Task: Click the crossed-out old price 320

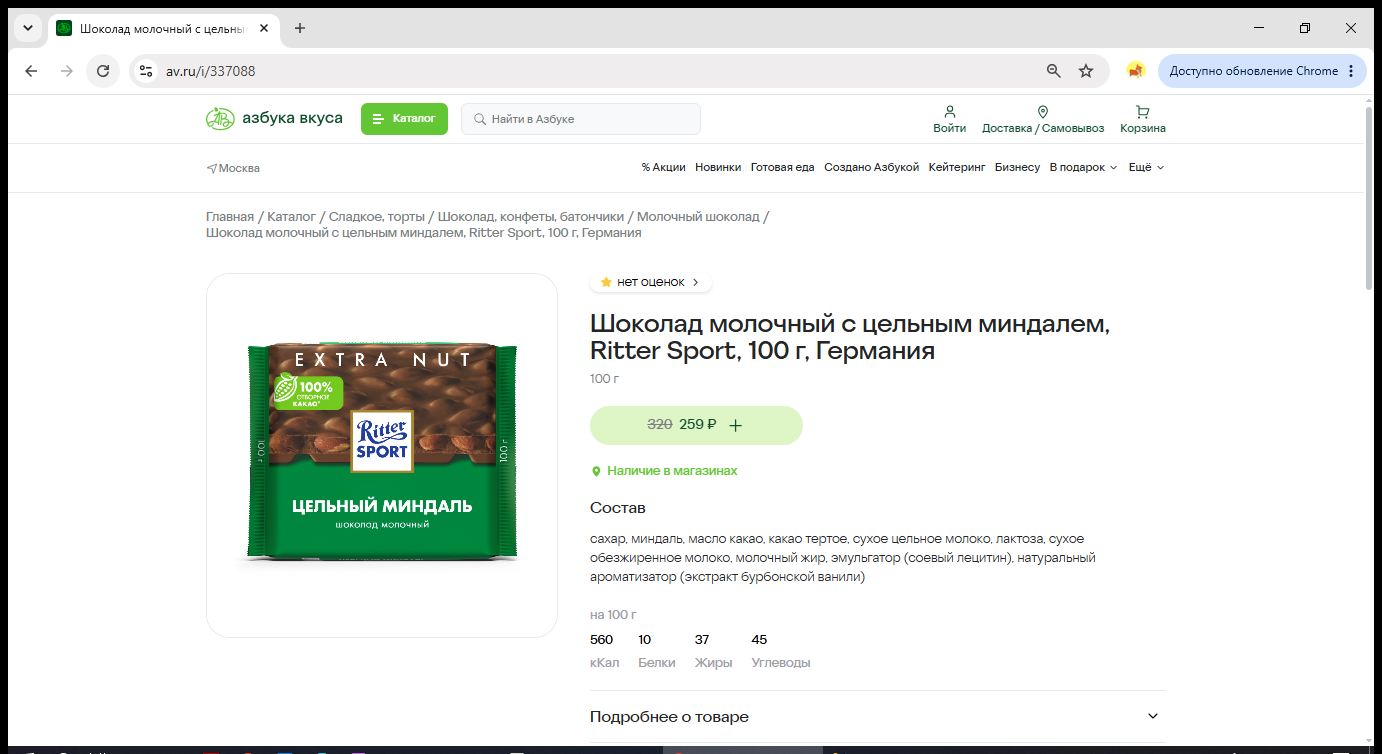Action: tap(660, 424)
